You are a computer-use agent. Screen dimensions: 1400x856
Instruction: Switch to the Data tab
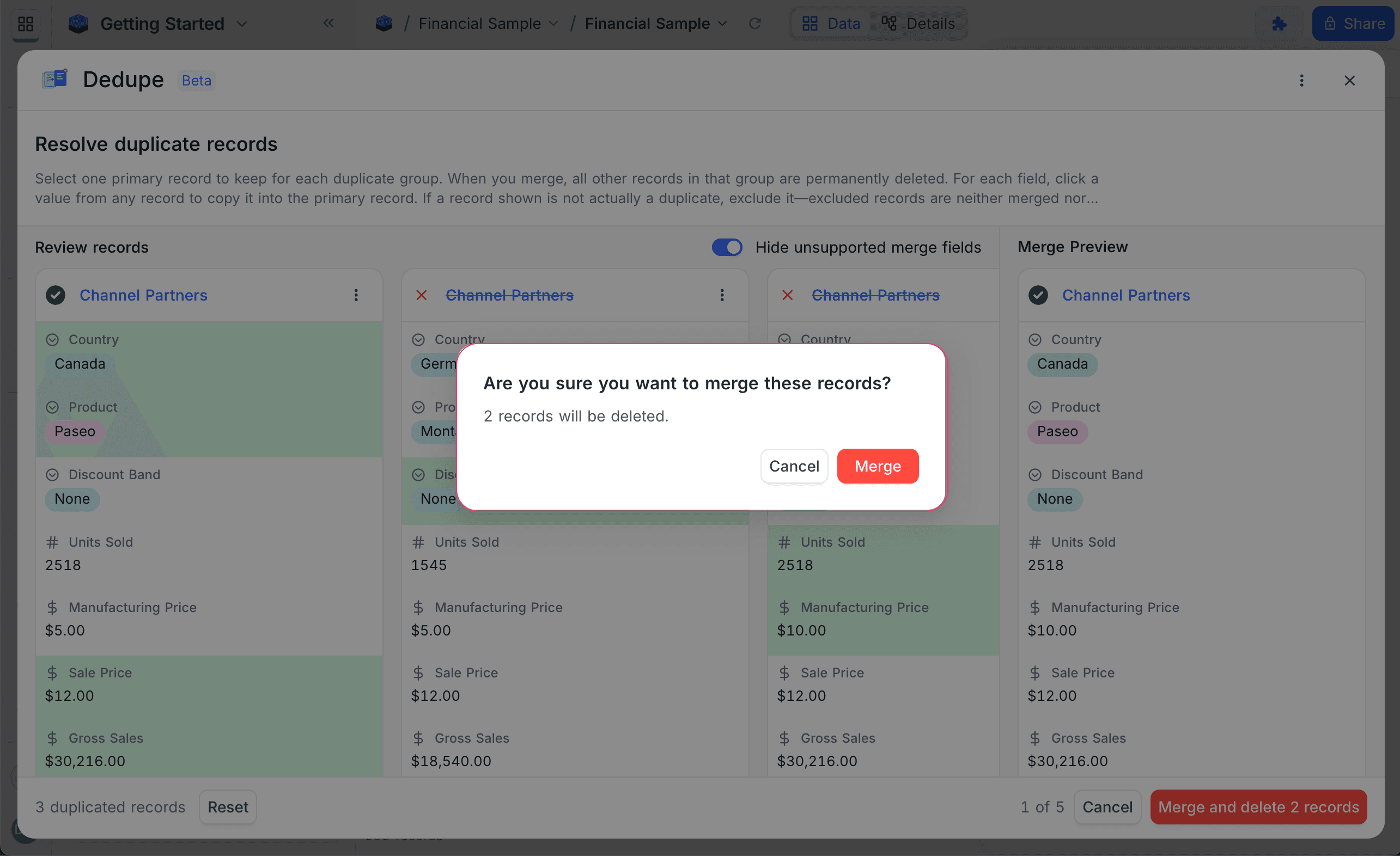[x=831, y=24]
